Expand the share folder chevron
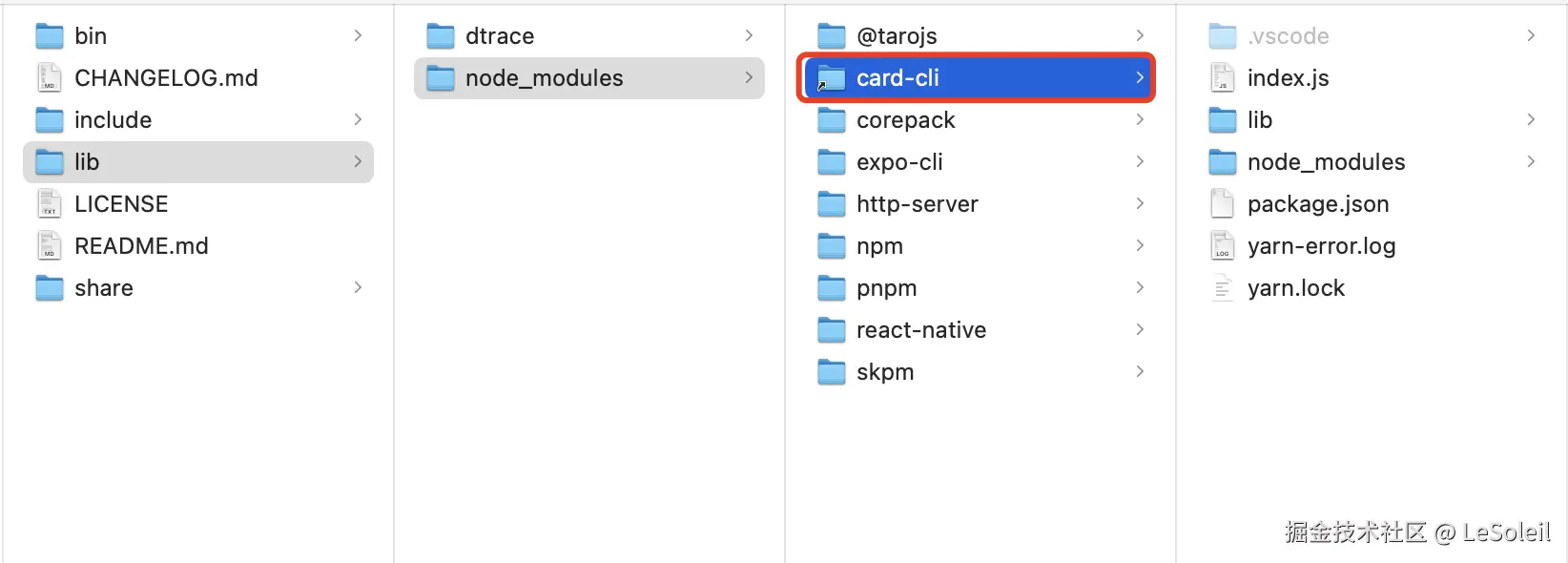1568x563 pixels. pos(358,288)
